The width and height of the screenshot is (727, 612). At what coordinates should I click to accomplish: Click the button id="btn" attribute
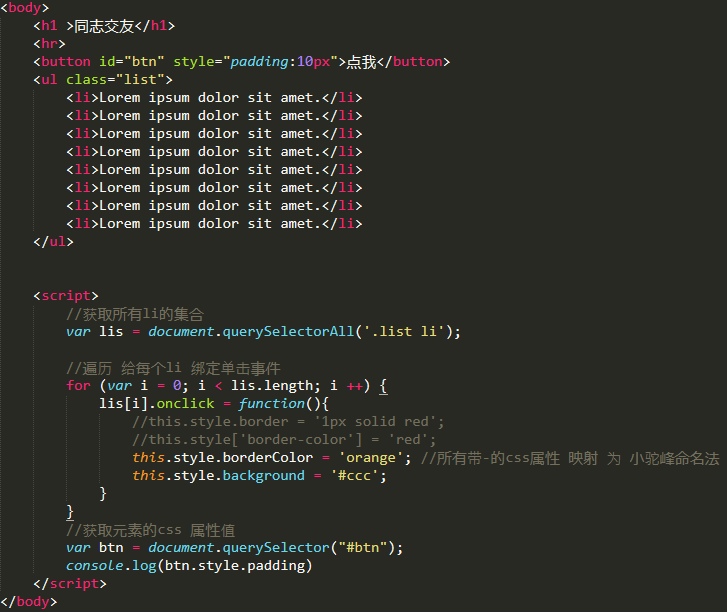(x=132, y=62)
